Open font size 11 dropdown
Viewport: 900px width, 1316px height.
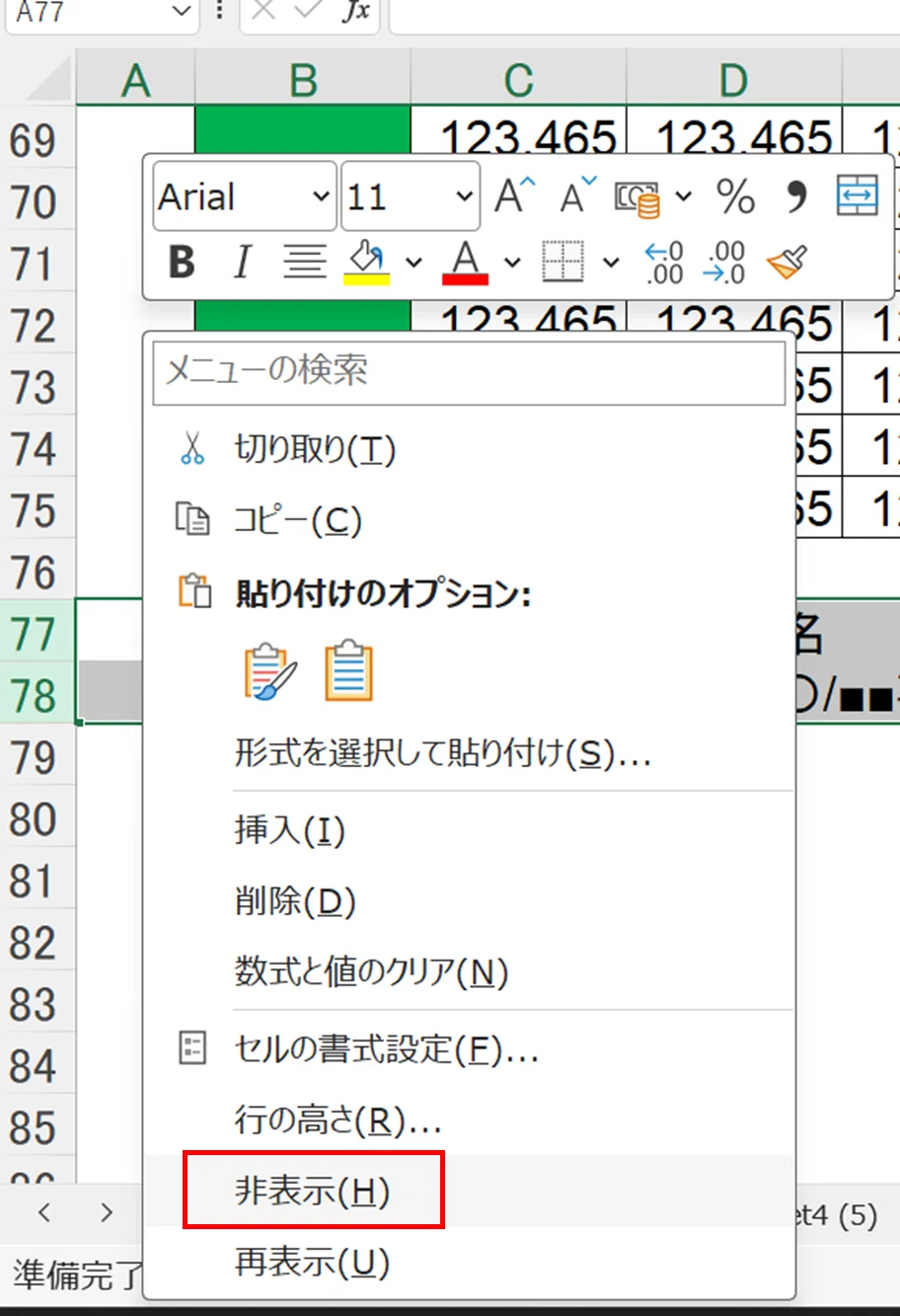click(x=465, y=196)
